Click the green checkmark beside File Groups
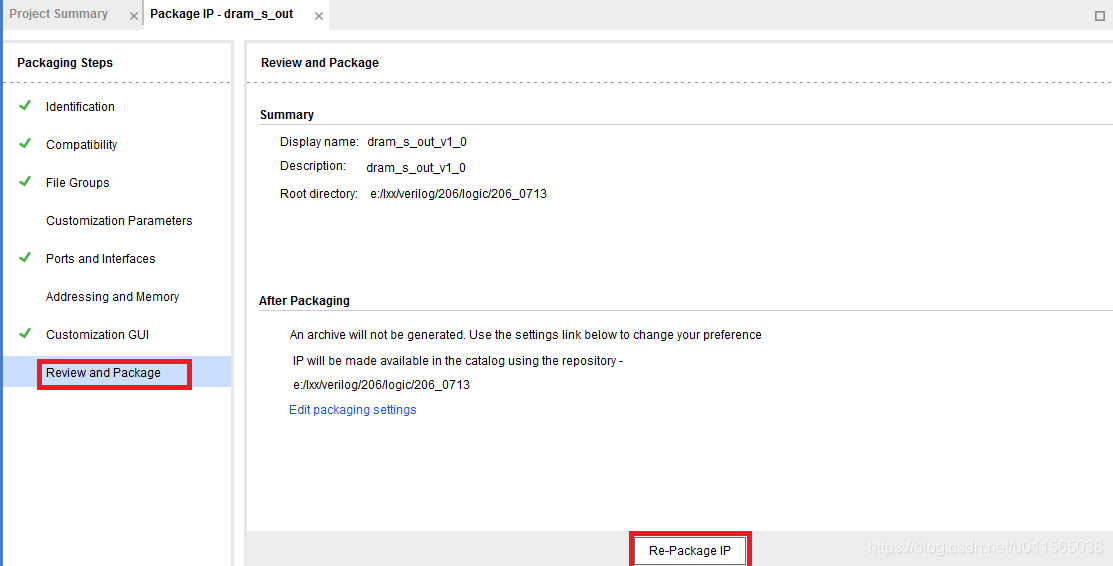1113x566 pixels. 25,181
